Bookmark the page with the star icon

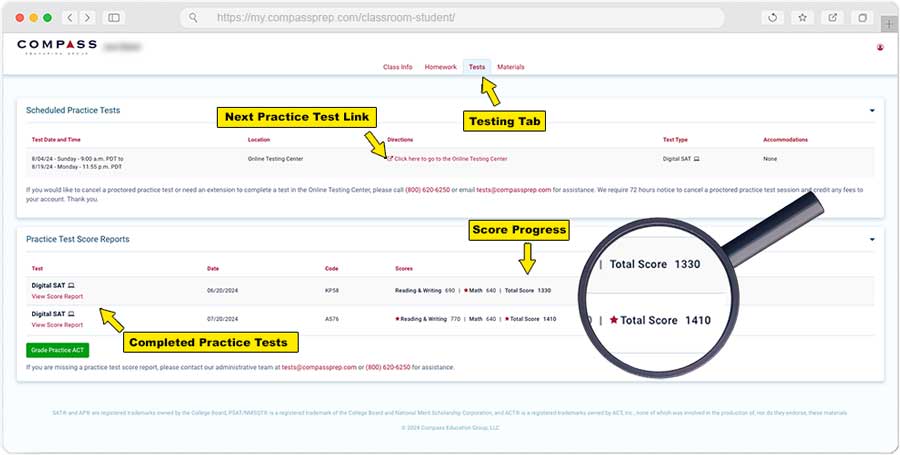click(x=802, y=18)
